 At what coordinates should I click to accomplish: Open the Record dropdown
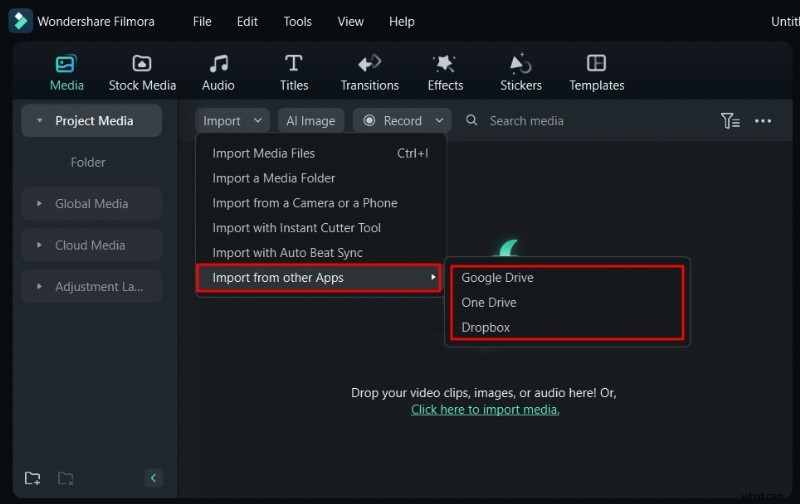click(x=402, y=121)
